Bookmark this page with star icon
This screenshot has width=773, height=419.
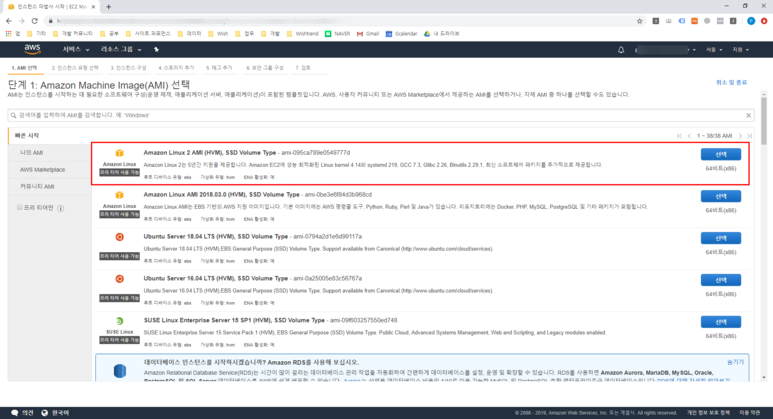(639, 21)
